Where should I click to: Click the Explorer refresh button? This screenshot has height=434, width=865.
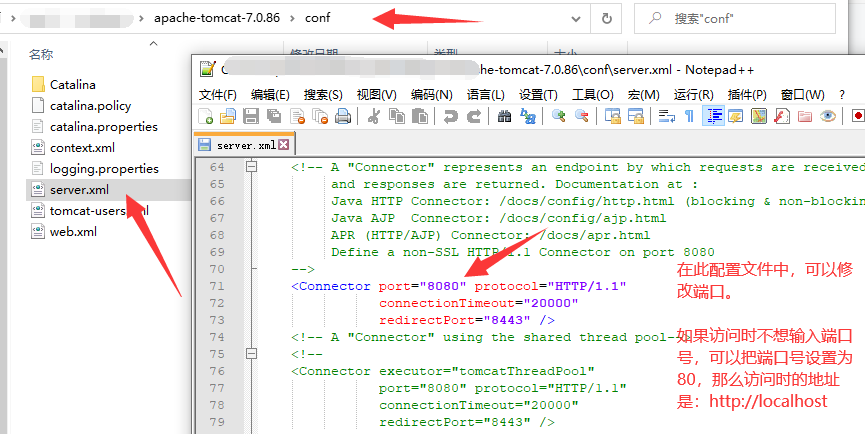[607, 19]
